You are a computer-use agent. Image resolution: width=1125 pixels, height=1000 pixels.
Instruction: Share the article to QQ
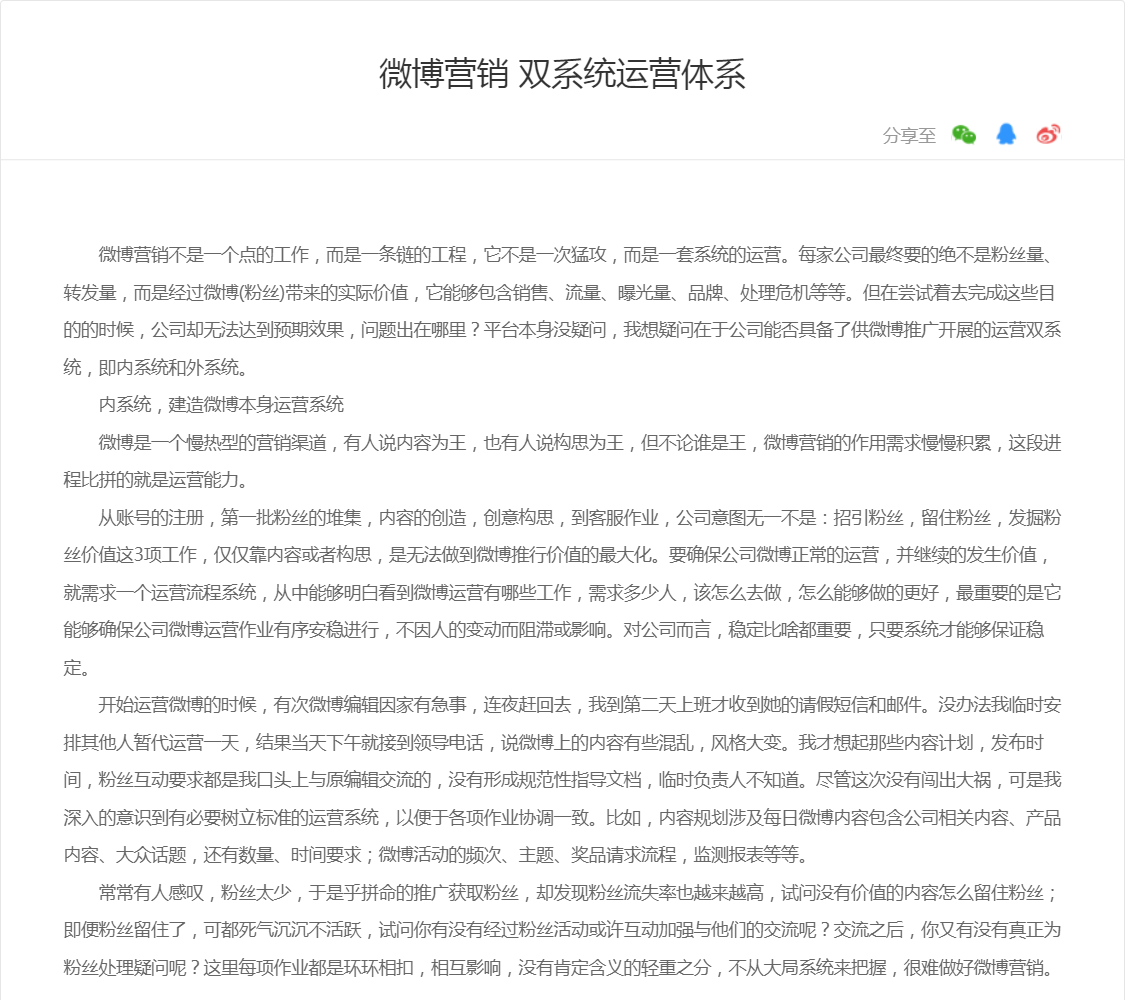pyautogui.click(x=1006, y=135)
